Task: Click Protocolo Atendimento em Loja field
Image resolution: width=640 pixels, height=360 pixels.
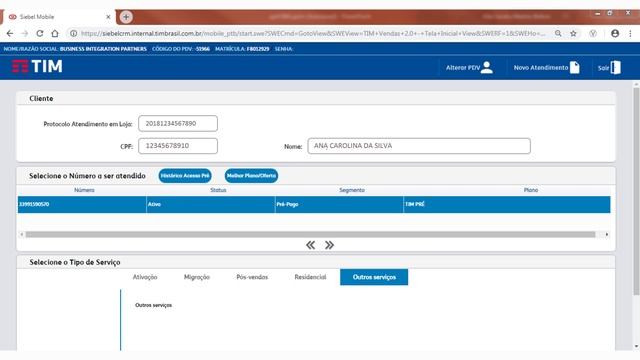Action: click(x=178, y=123)
